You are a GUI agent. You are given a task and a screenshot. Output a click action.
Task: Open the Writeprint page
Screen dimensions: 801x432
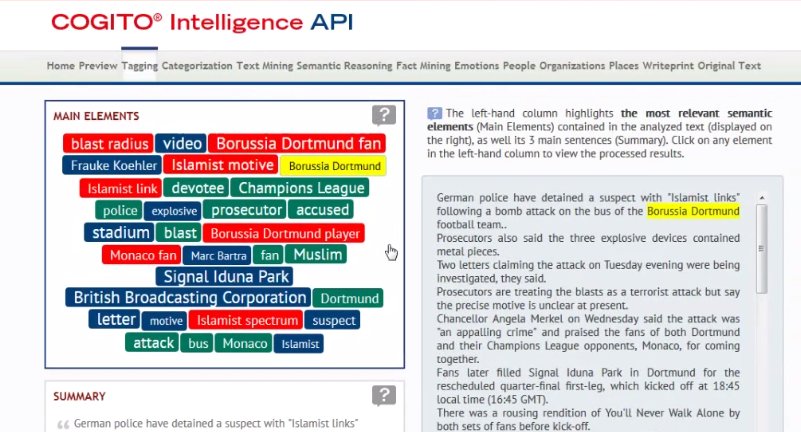pyautogui.click(x=668, y=66)
